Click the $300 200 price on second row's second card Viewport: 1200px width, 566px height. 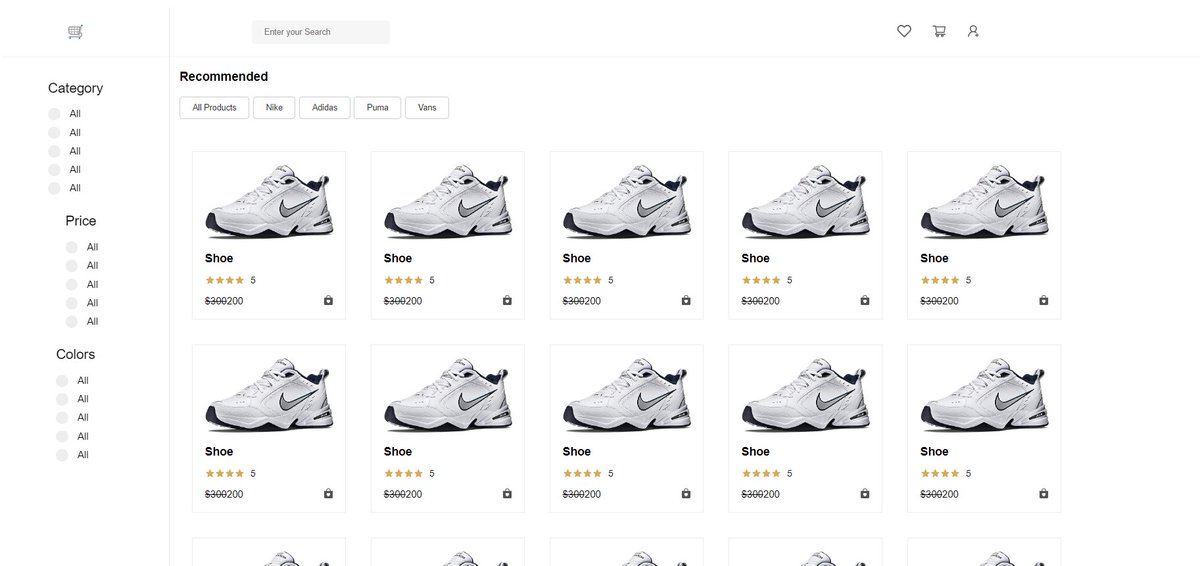[403, 493]
